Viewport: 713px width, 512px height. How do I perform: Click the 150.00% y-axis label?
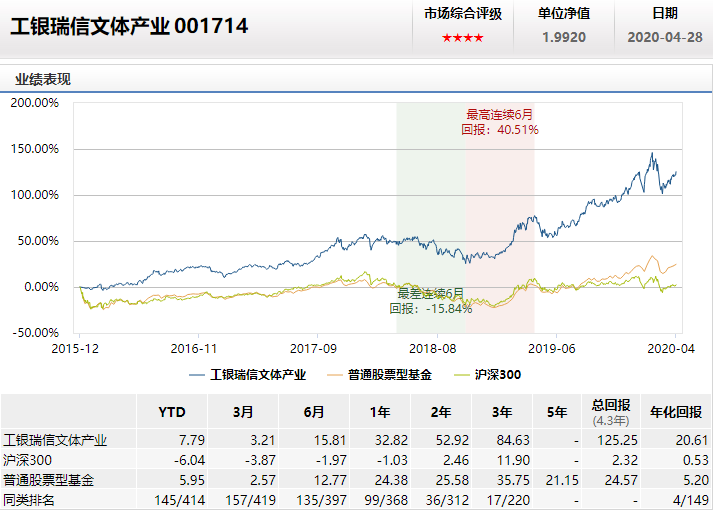point(35,149)
